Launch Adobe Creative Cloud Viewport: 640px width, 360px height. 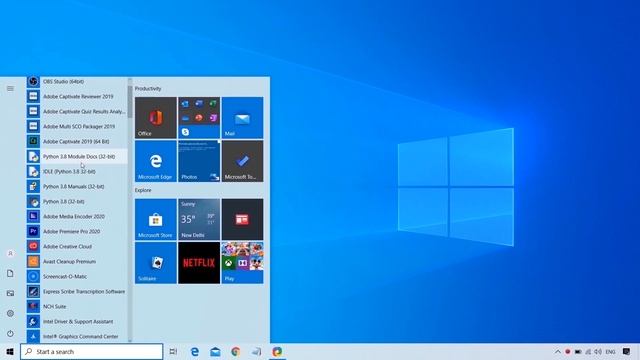coord(77,247)
